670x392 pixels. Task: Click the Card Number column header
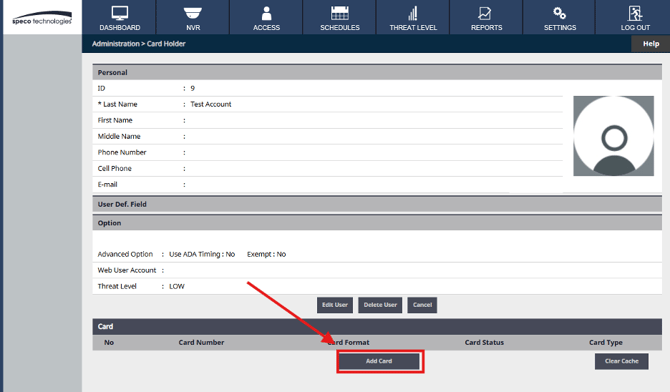201,342
